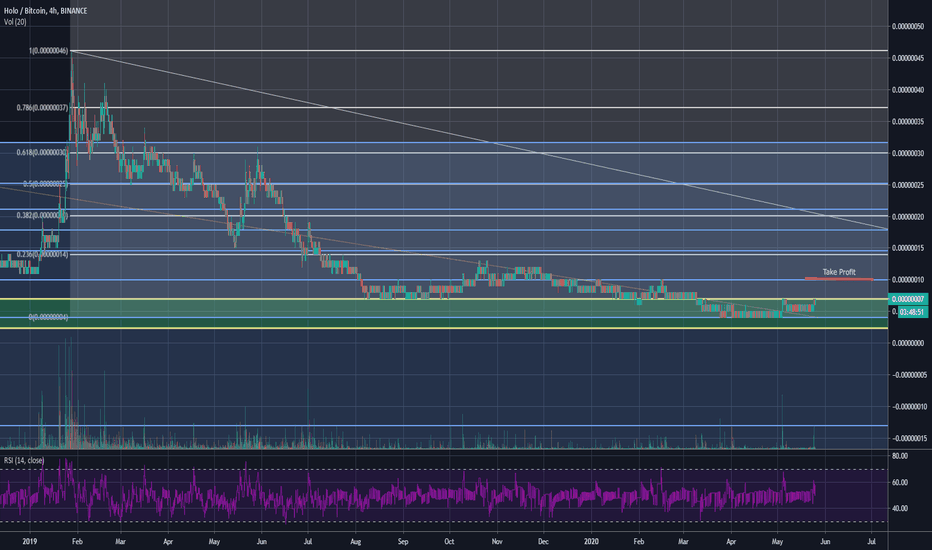Click 0.00000035 on the price axis

[x=908, y=122]
